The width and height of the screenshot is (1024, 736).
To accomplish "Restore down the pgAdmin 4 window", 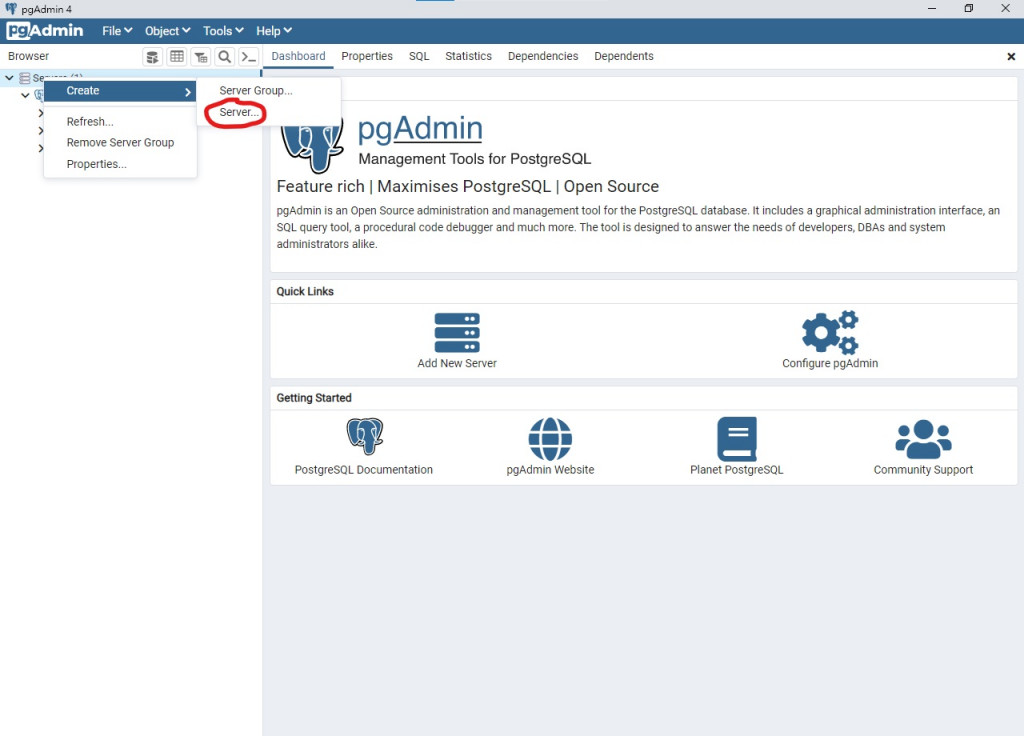I will pos(968,8).
